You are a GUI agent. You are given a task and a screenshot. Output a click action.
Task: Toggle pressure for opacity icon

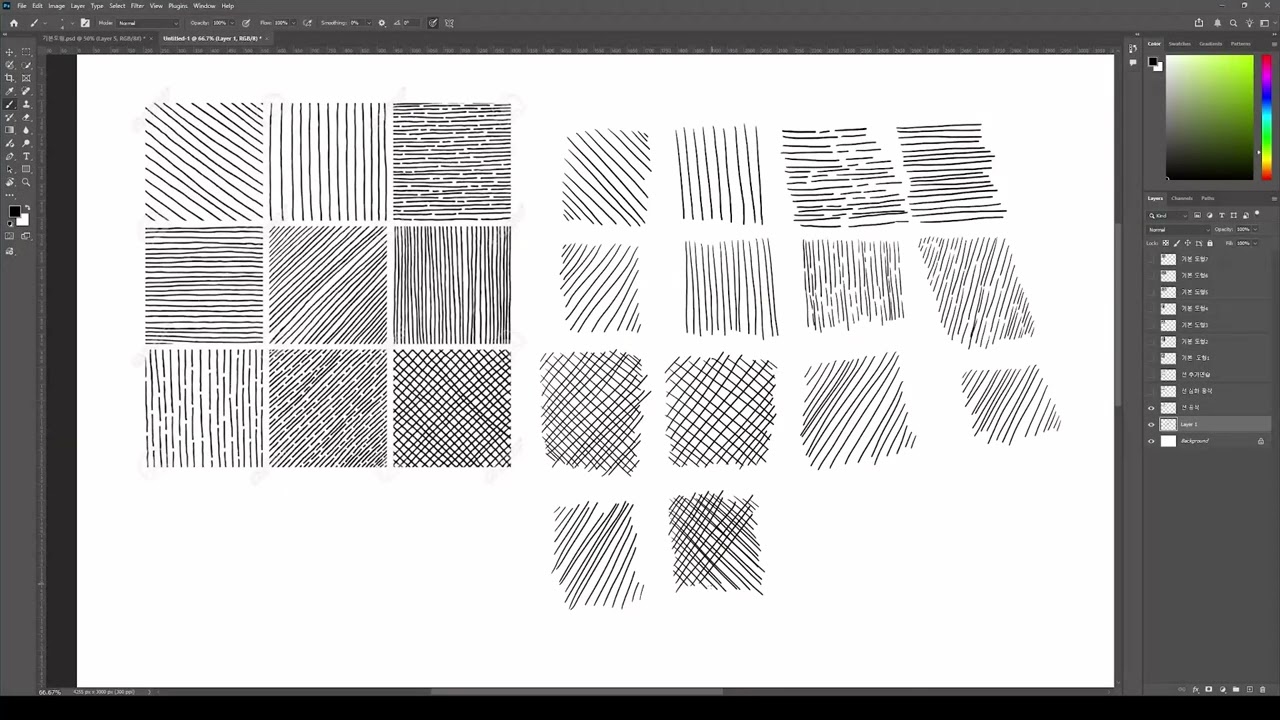(246, 22)
